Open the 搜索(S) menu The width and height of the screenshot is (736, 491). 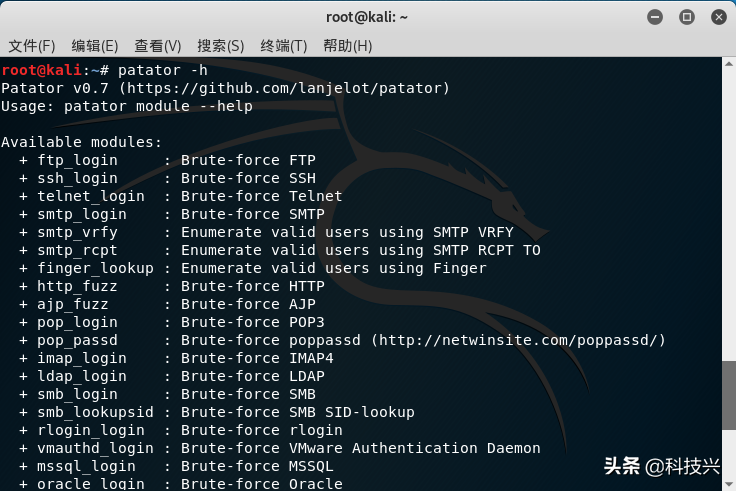click(221, 46)
